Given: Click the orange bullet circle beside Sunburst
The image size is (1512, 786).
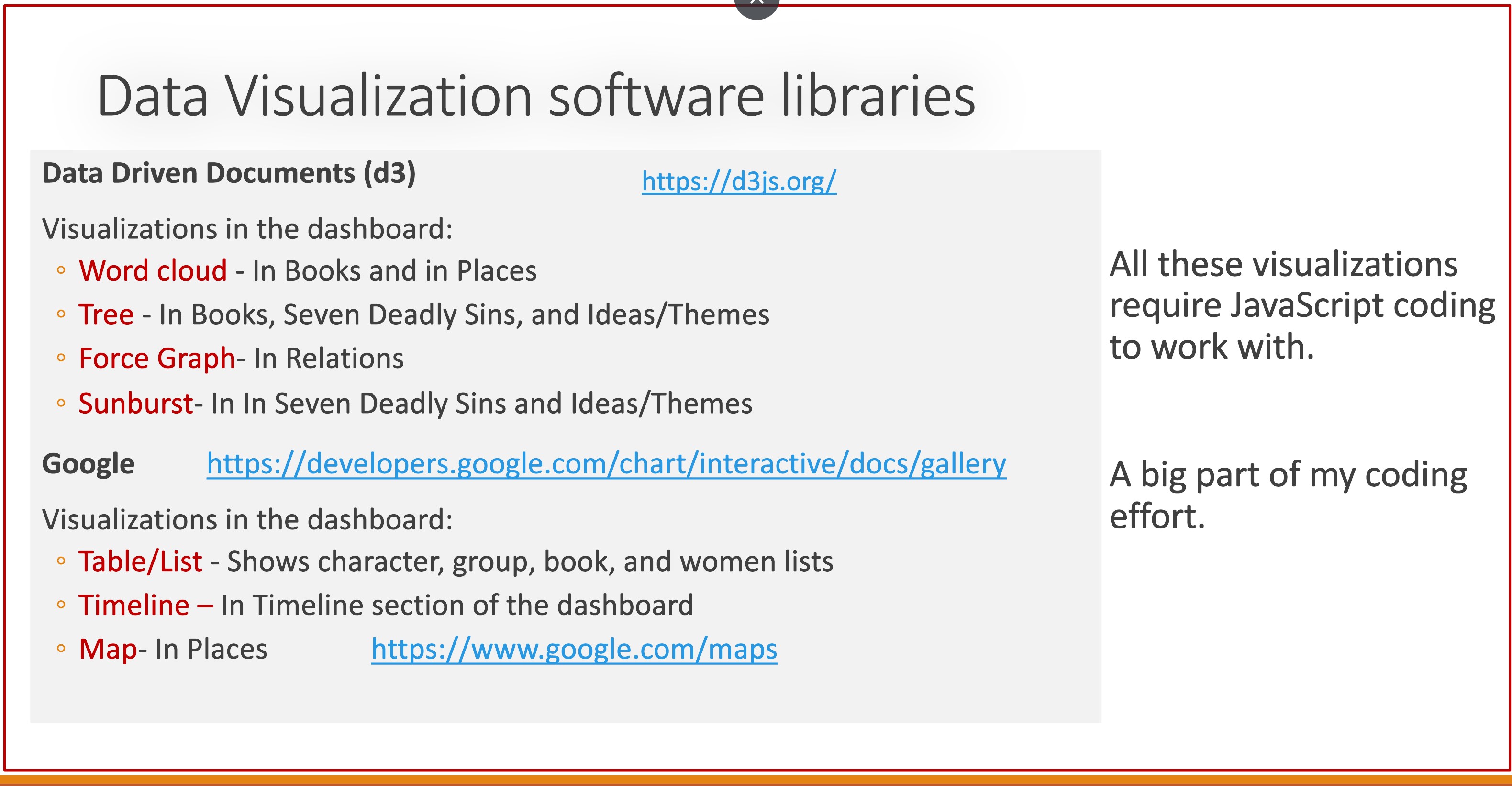Looking at the screenshot, I should coord(61,403).
